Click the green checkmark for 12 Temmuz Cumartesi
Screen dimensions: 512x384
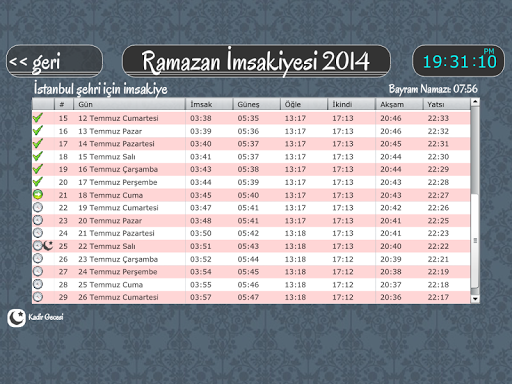(38, 118)
